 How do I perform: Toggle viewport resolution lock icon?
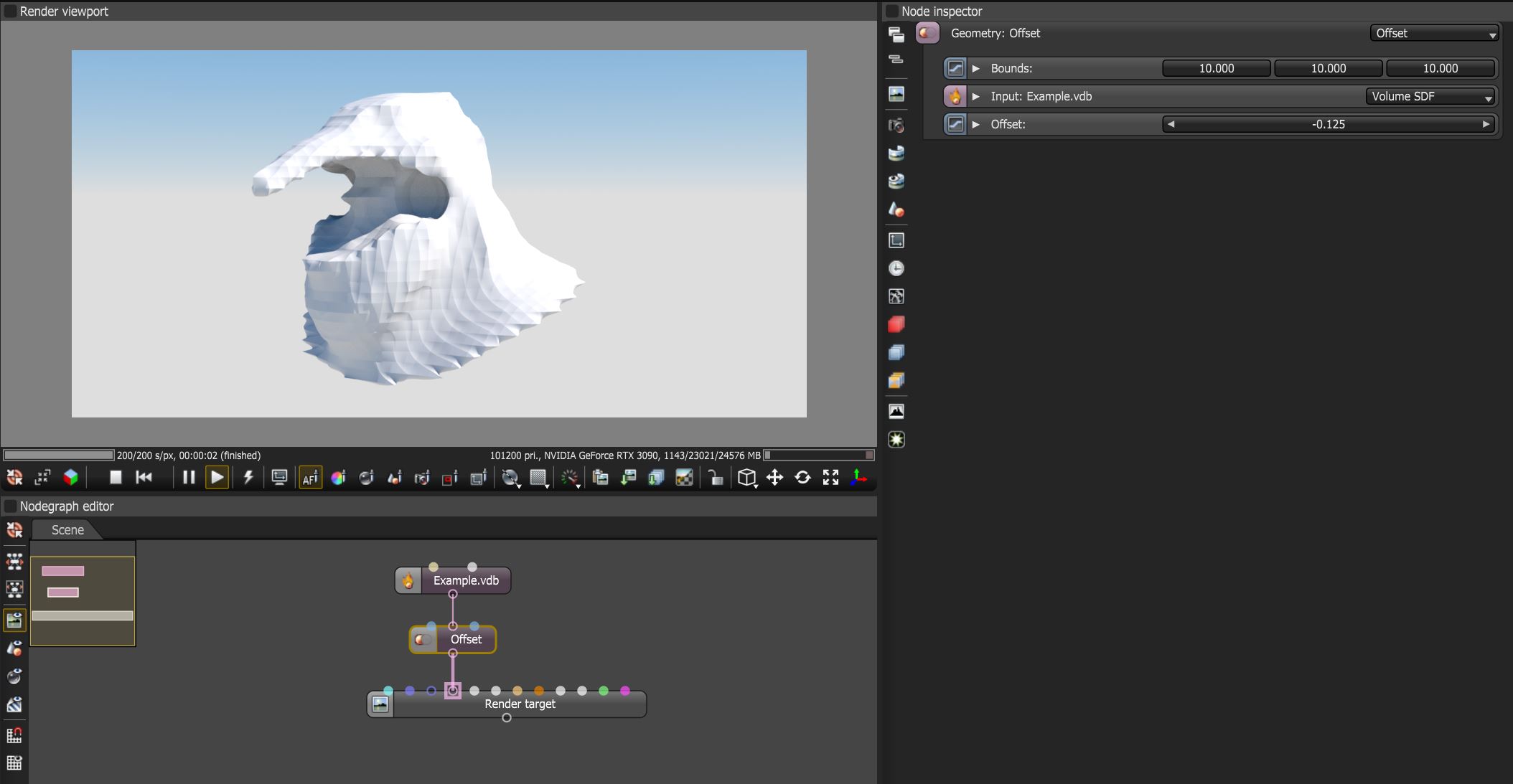click(42, 477)
